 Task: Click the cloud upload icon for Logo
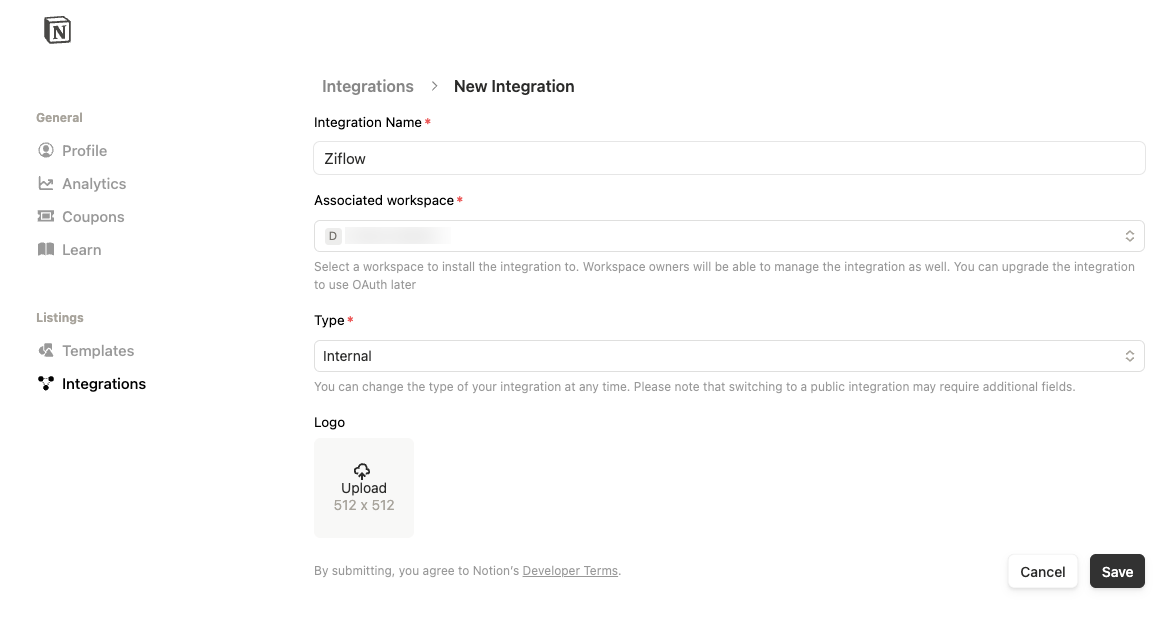pos(363,471)
